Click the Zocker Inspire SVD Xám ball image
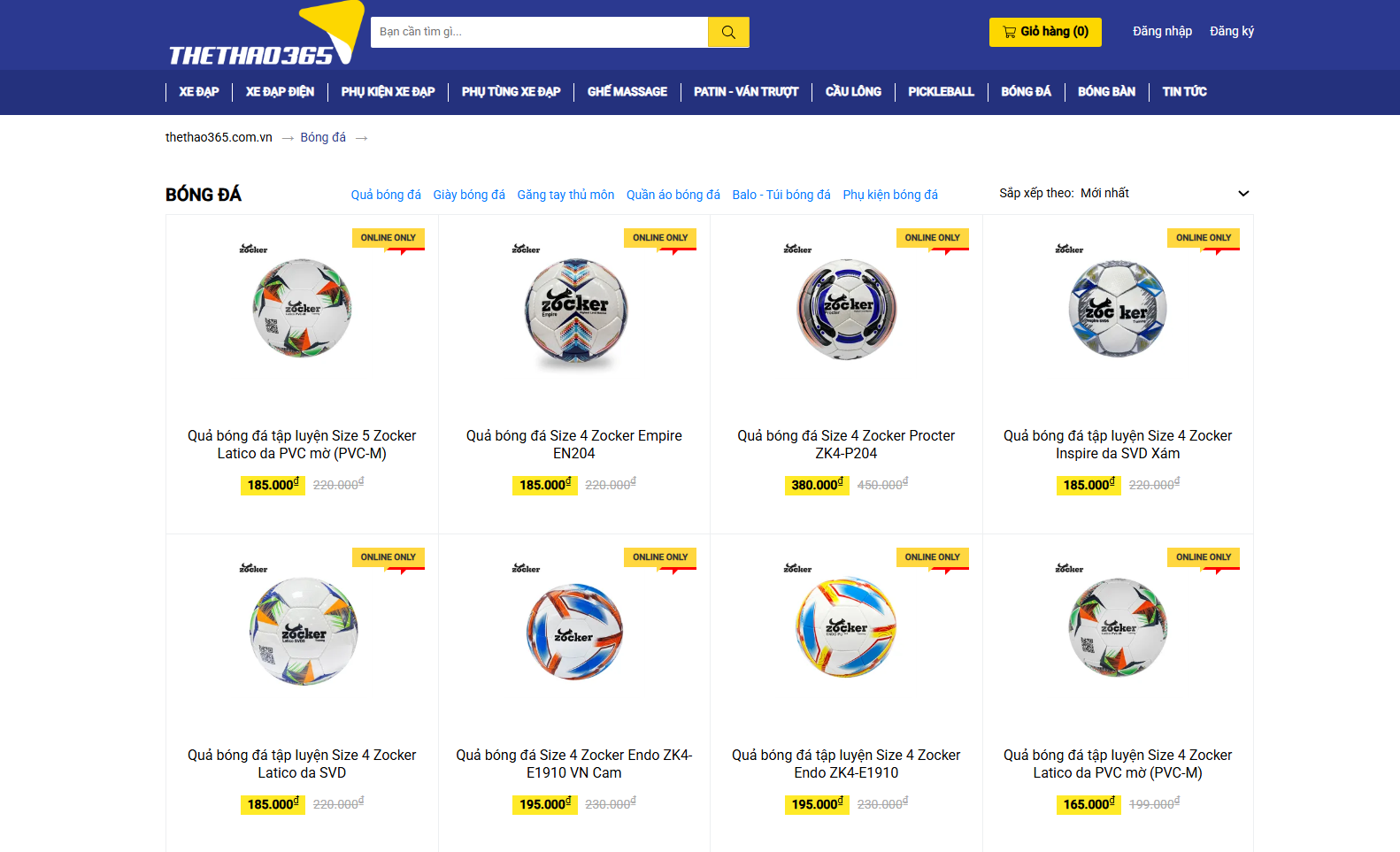Screen dimensions: 1400x852 1118,308
